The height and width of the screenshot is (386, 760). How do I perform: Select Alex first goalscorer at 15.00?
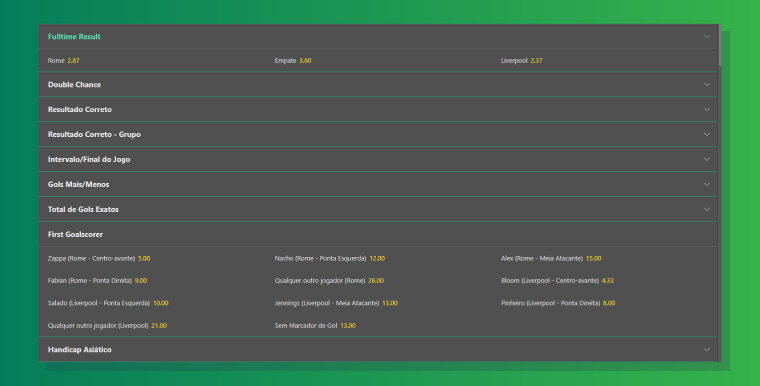click(x=551, y=258)
